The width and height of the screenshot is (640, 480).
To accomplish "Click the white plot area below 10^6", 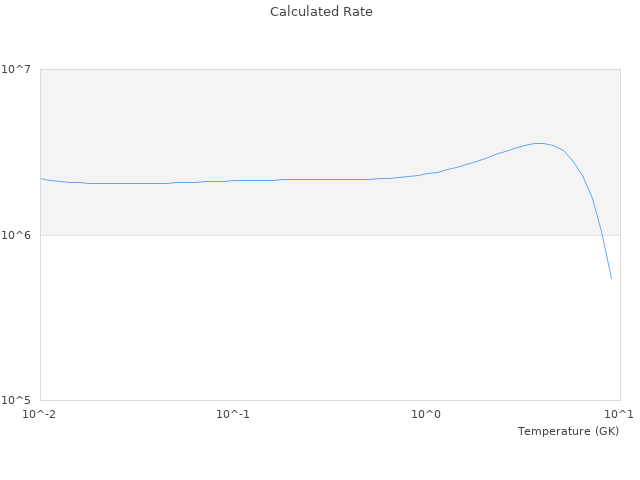I will pyautogui.click(x=300, y=320).
